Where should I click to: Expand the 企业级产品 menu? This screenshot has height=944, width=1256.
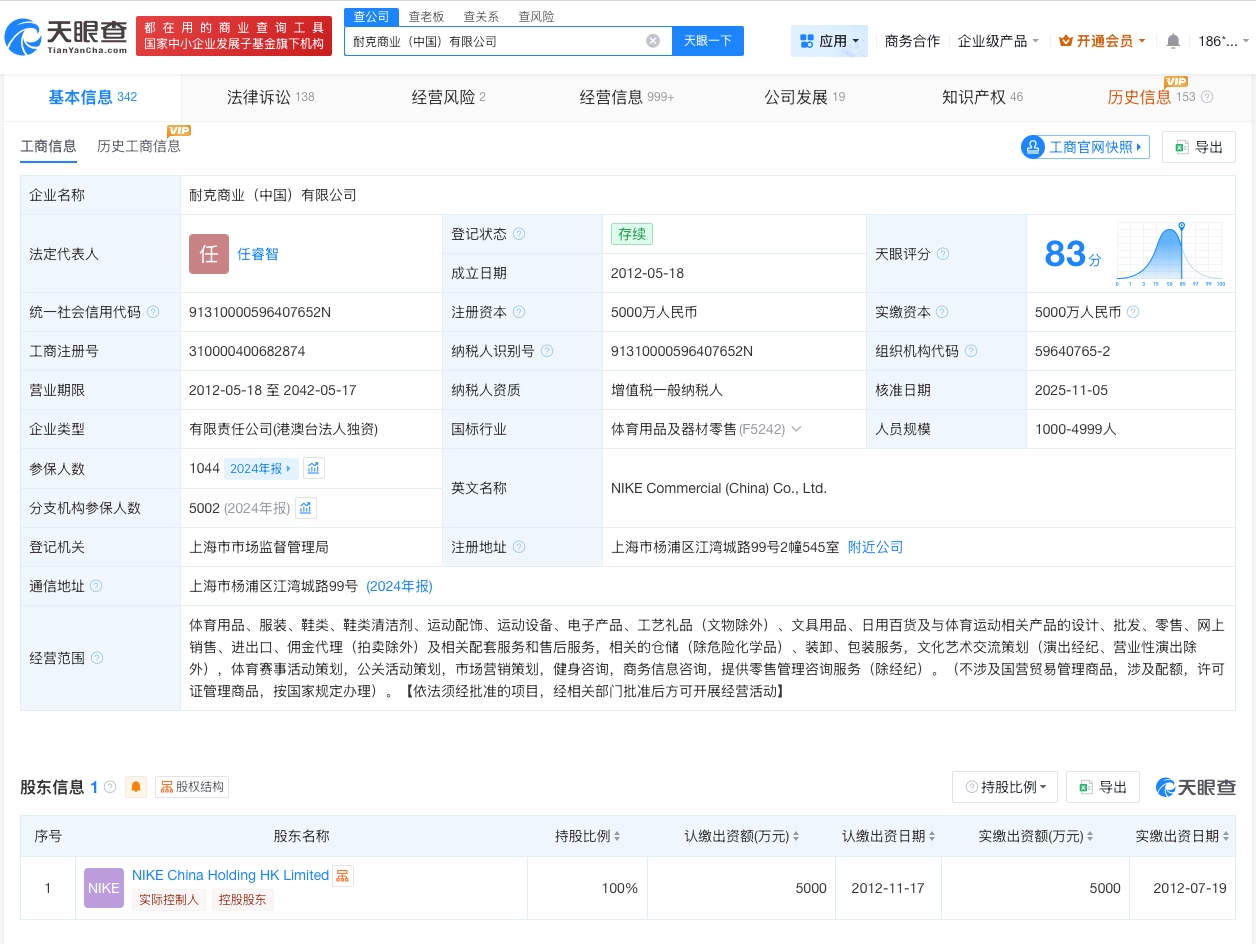coord(998,41)
